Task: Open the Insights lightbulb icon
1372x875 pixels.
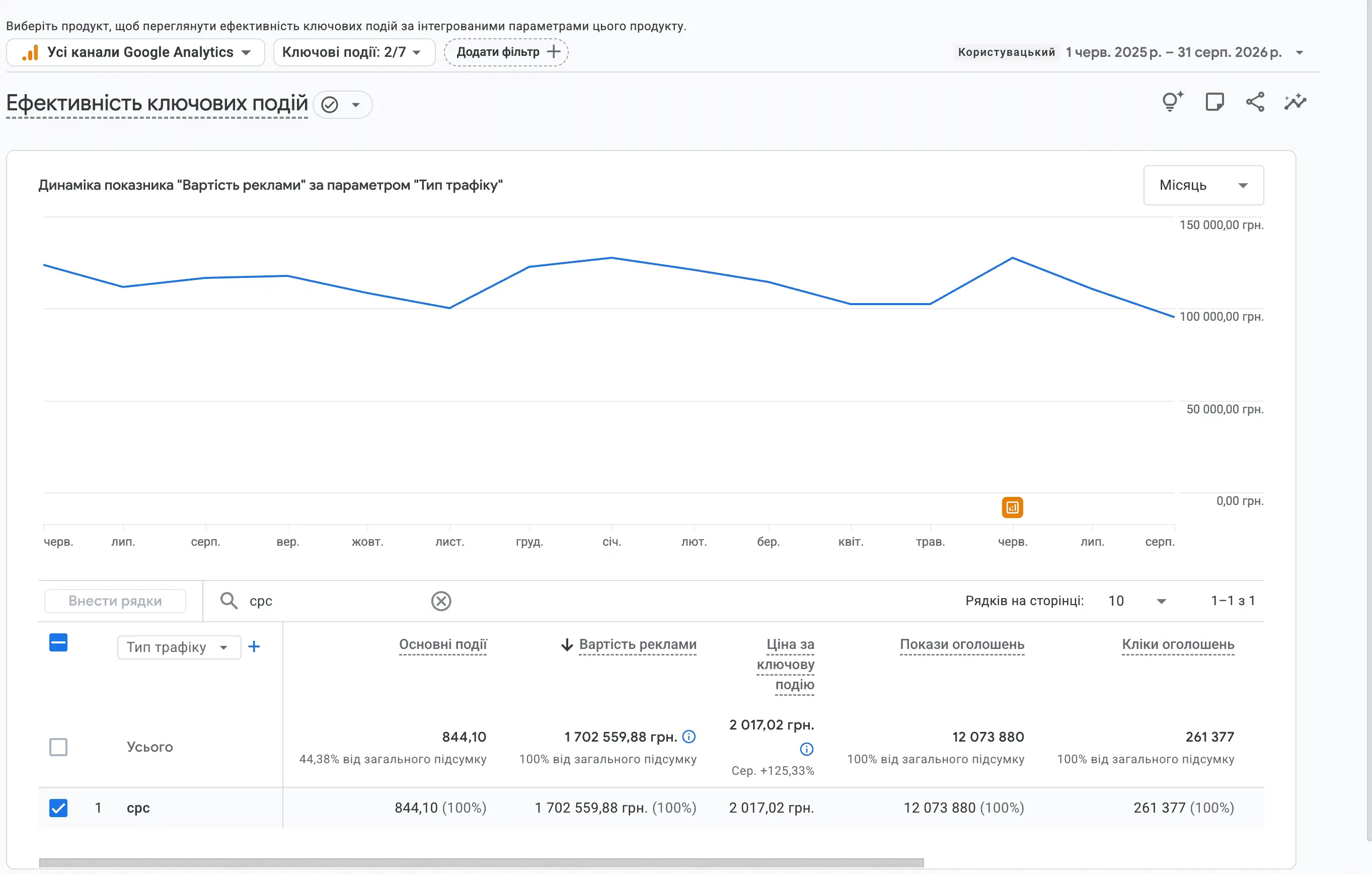Action: click(1173, 102)
